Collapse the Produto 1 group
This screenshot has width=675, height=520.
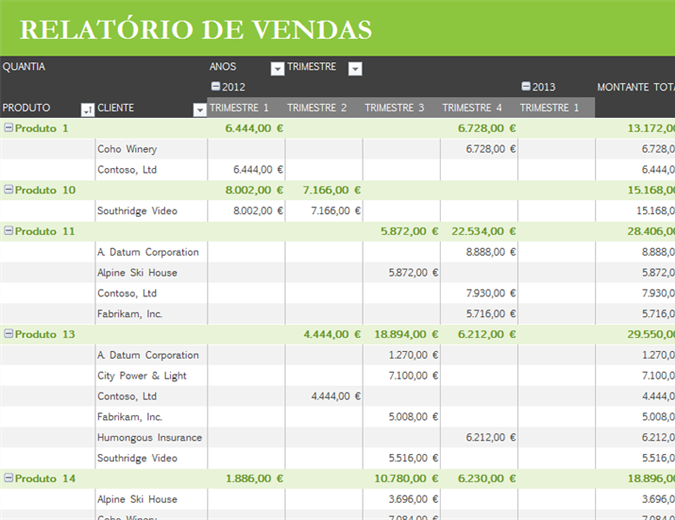pyautogui.click(x=9, y=127)
